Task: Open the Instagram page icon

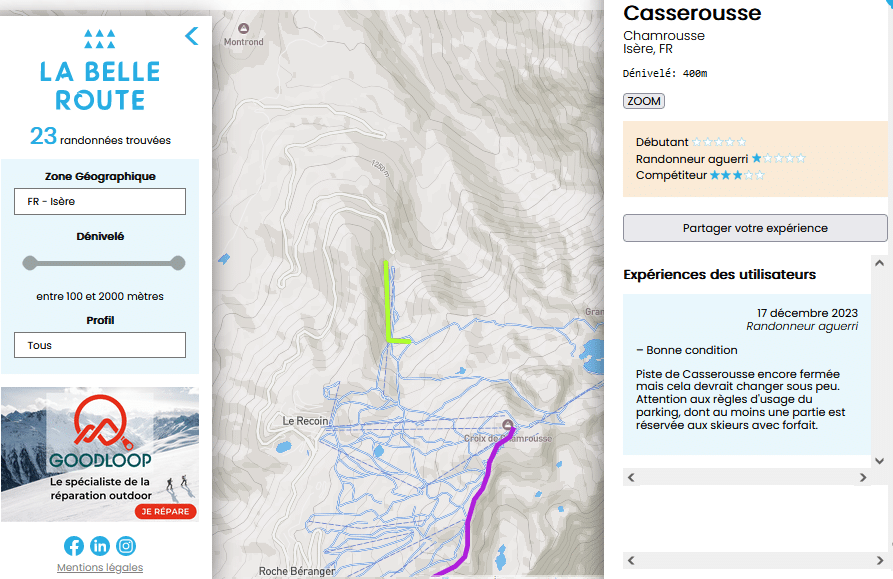Action: coord(126,546)
